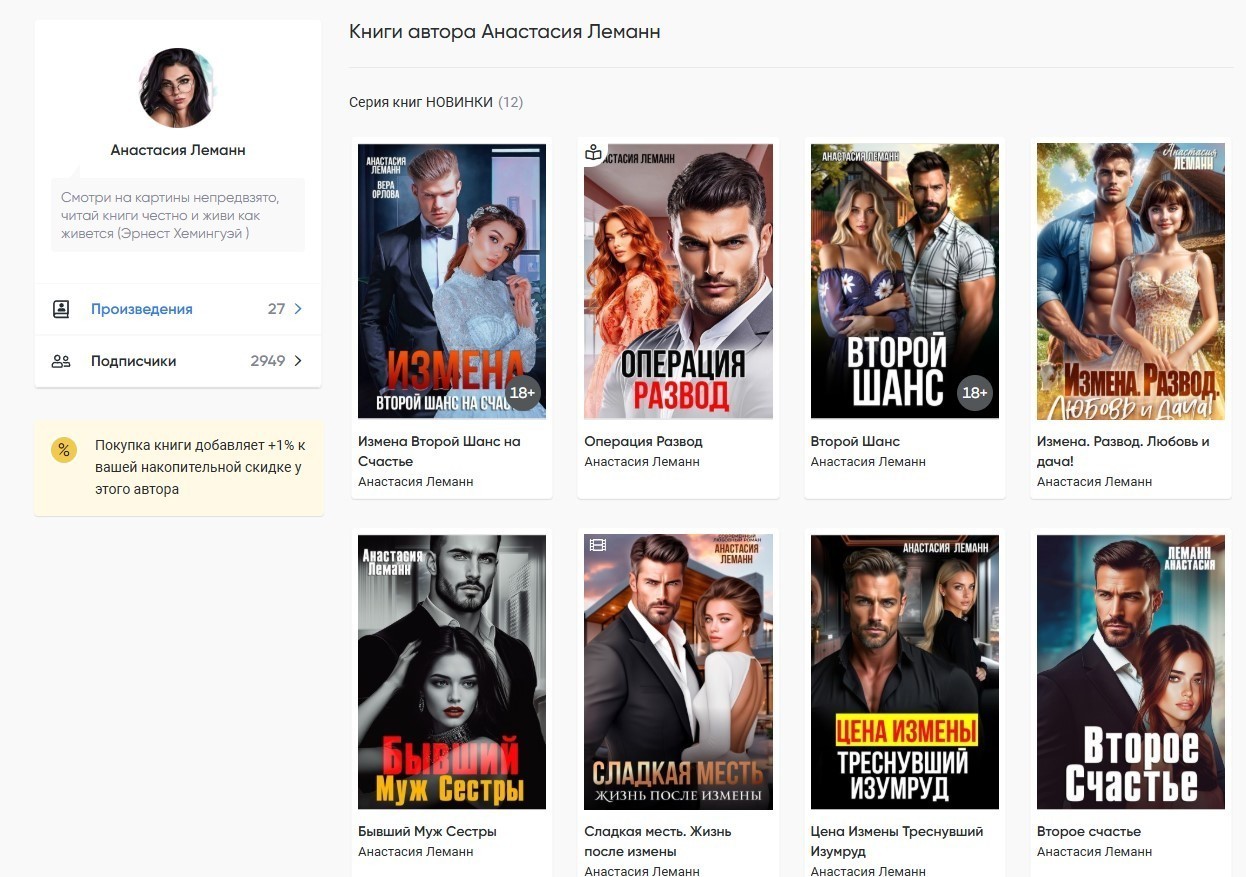Click the yellow percent discount icon
The height and width of the screenshot is (877, 1246).
[64, 450]
